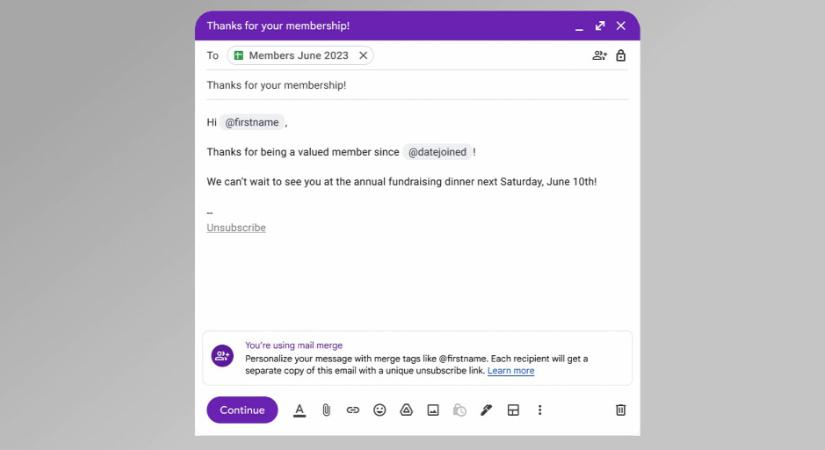Select the @firstname merge tag
Screen dimensions: 825x450
tap(252, 122)
